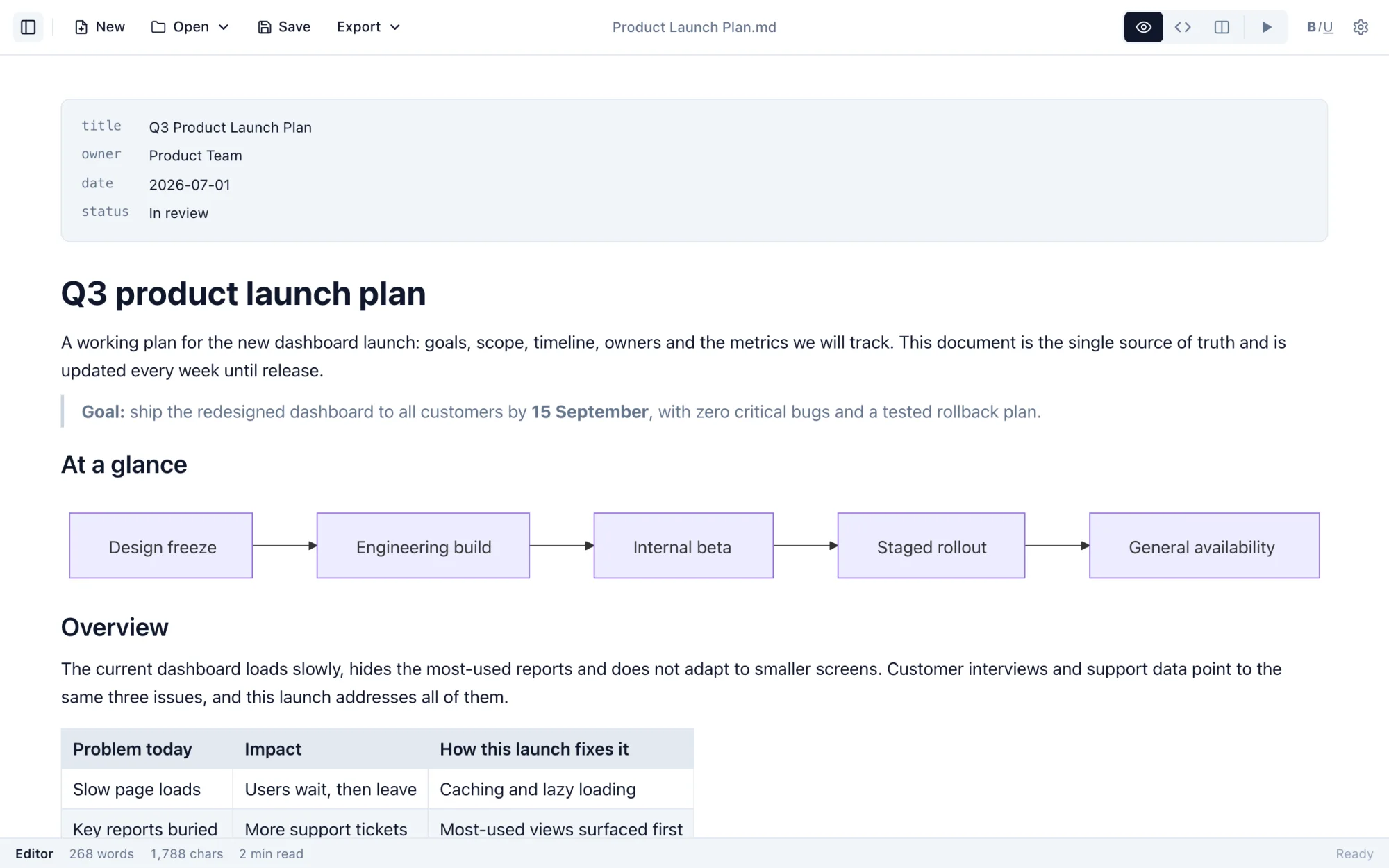
Task: Click the 'Editor' status bar label
Action: pos(34,853)
